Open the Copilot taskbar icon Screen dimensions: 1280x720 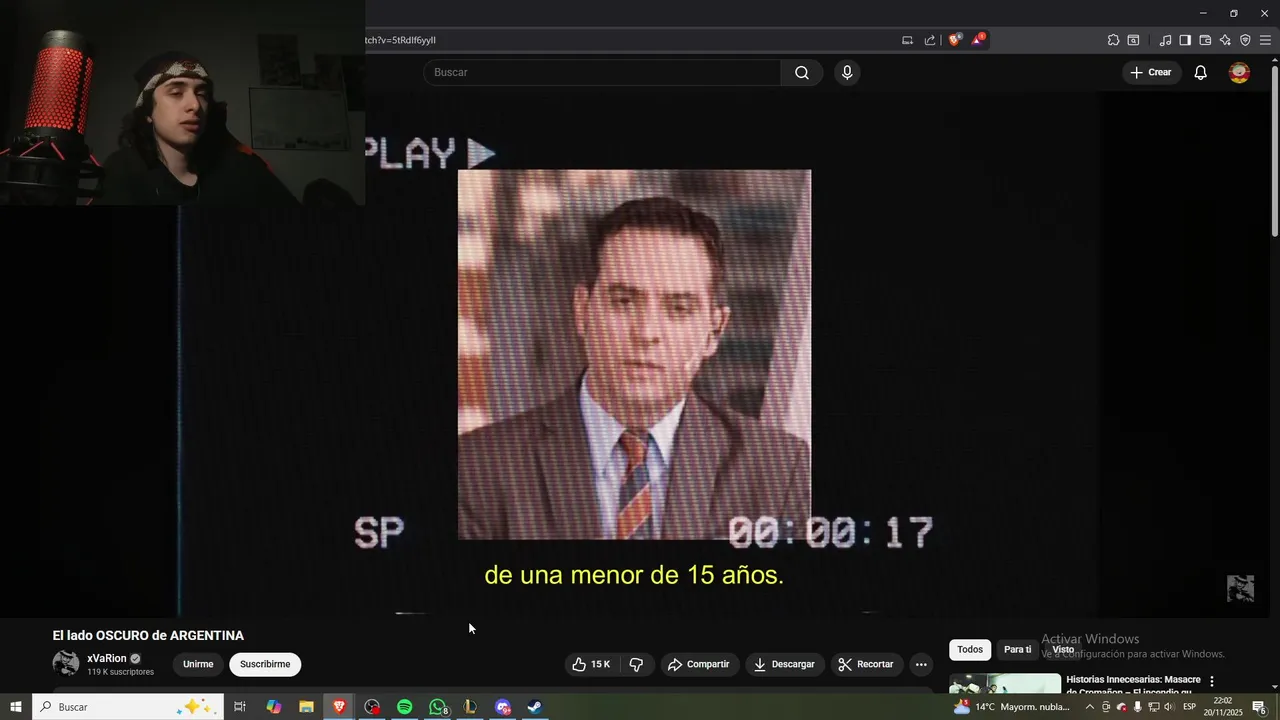273,707
